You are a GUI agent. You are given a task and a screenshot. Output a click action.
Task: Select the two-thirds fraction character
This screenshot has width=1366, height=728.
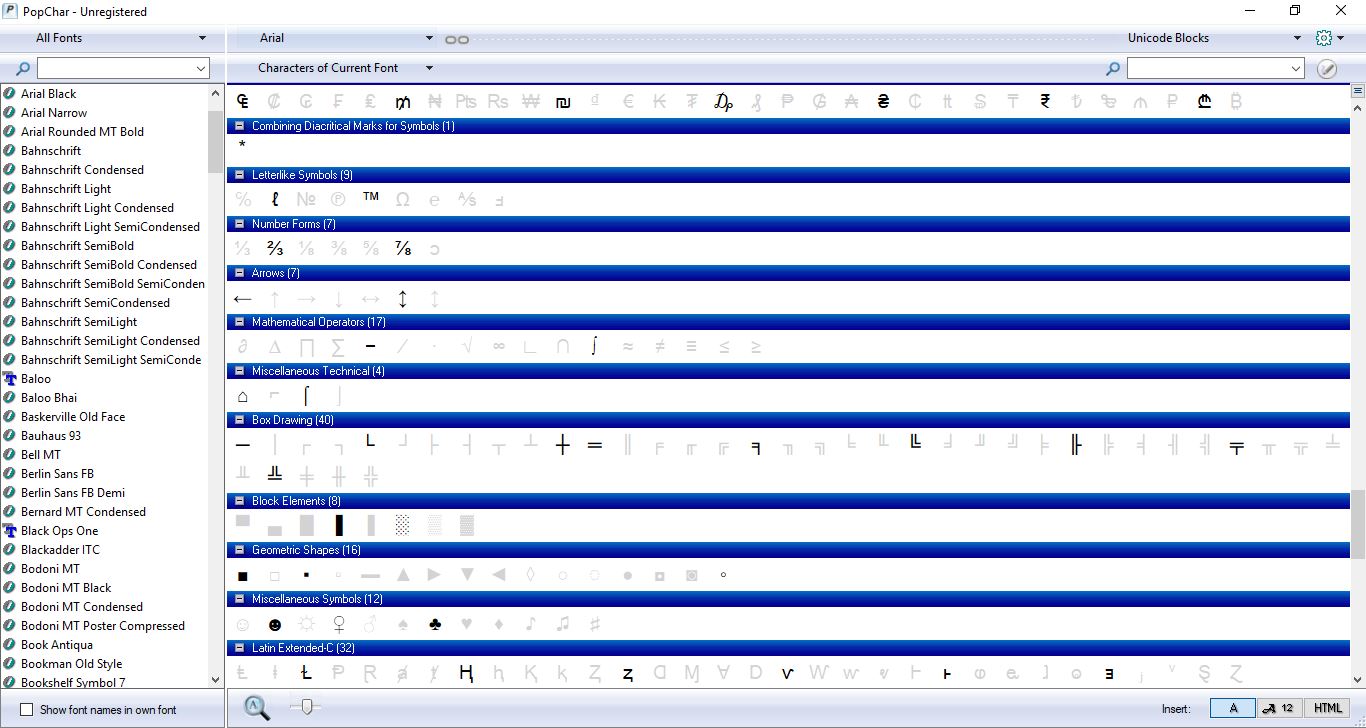[274, 248]
